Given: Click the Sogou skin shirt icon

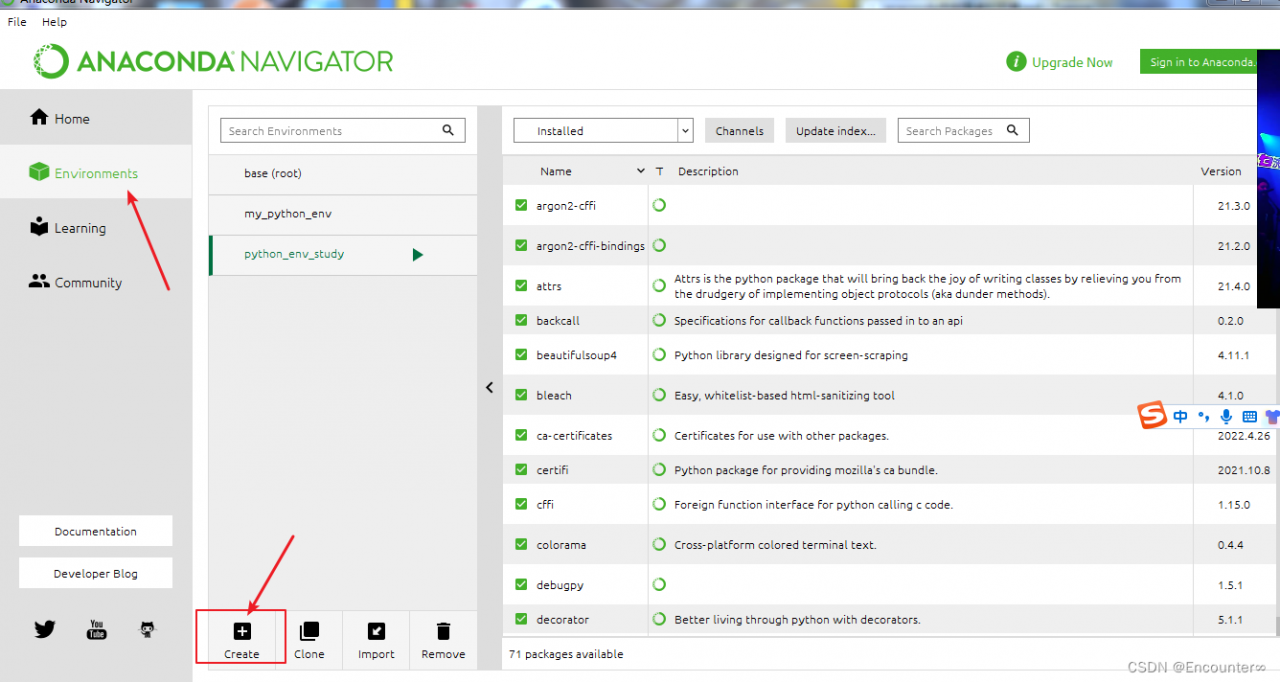Looking at the screenshot, I should (1271, 416).
